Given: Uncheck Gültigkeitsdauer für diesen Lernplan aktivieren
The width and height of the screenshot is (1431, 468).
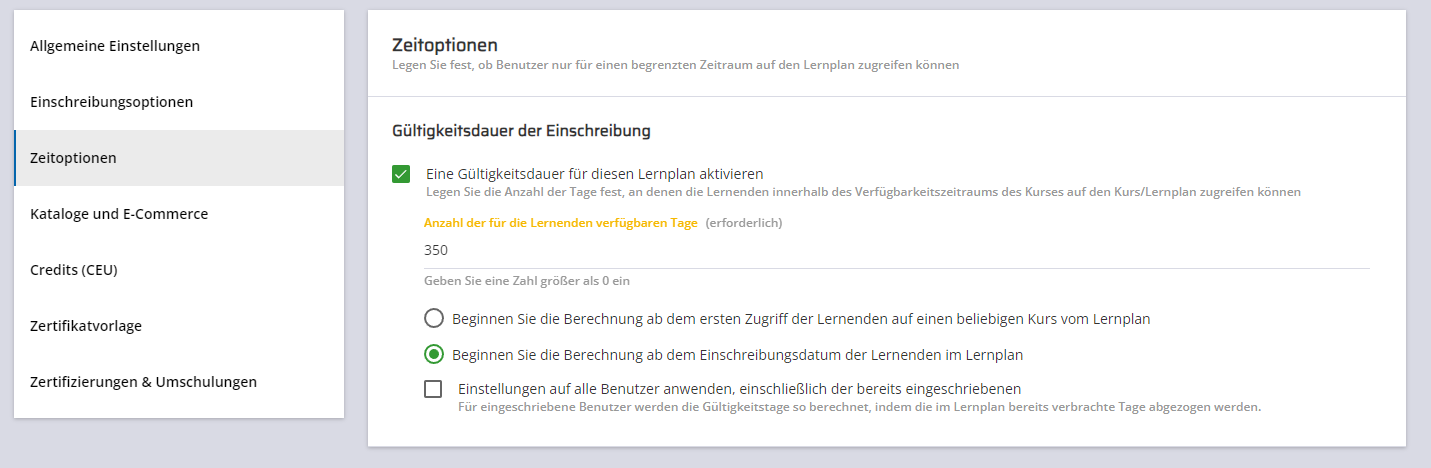Looking at the screenshot, I should [401, 174].
